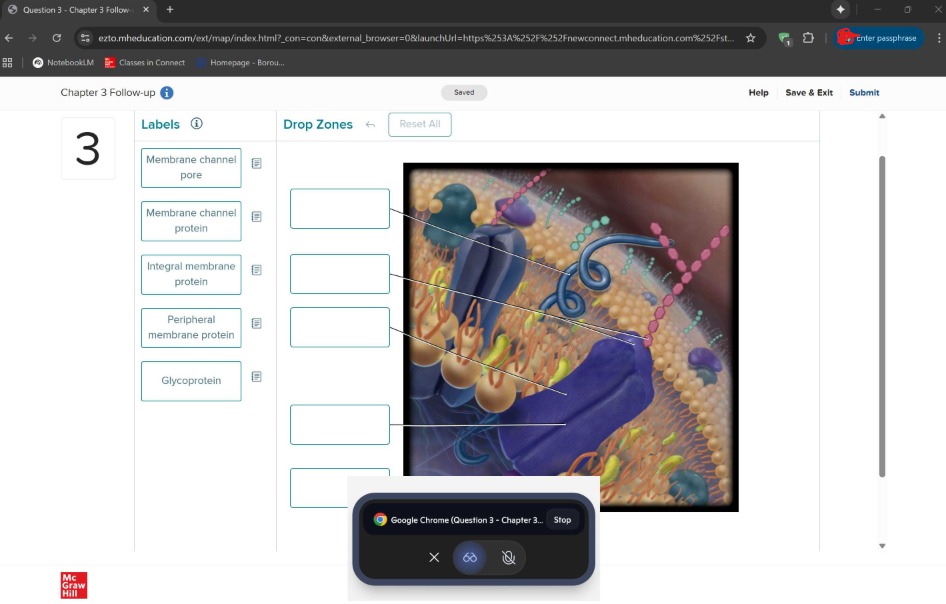Open a new browser tab
The image size is (946, 604).
pos(170,10)
